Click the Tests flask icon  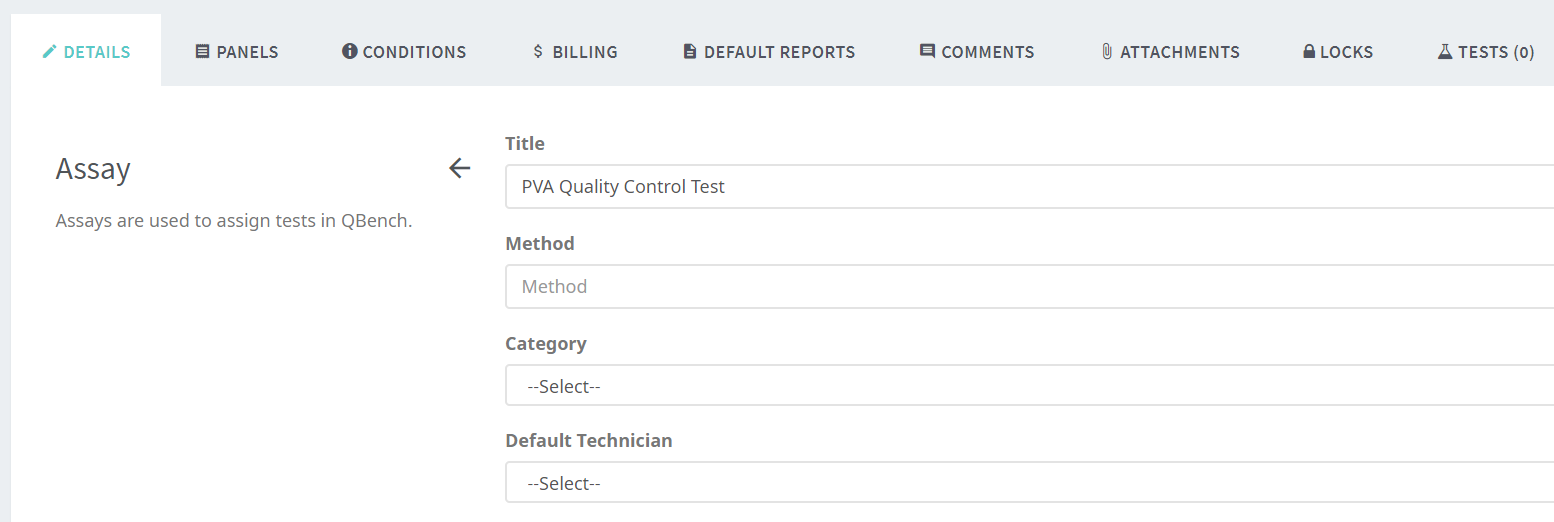(1444, 52)
